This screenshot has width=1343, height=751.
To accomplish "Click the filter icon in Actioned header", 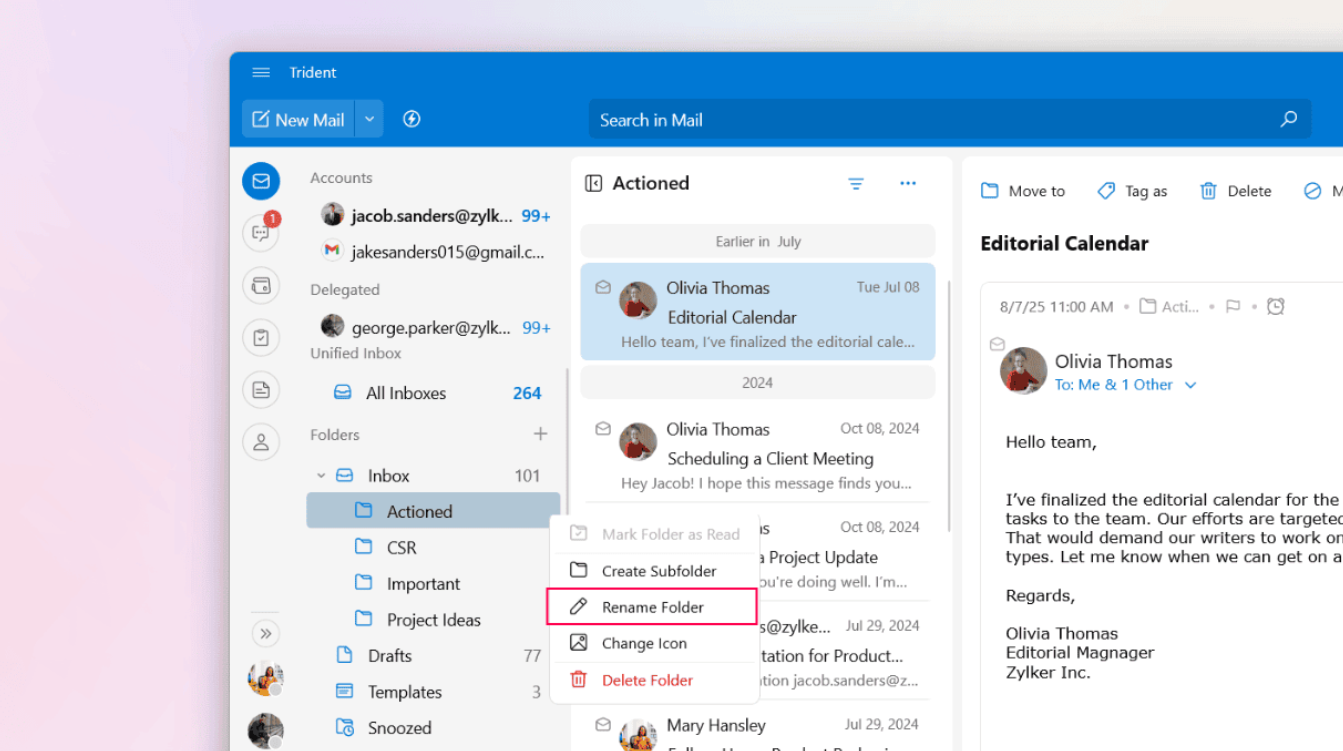I will 856,183.
